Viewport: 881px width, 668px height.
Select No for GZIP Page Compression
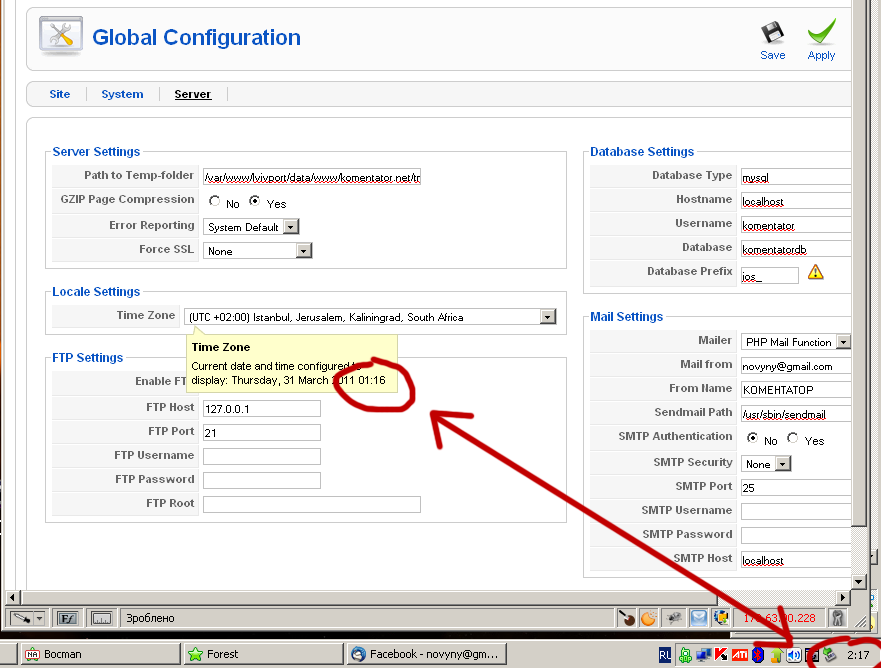click(x=214, y=202)
